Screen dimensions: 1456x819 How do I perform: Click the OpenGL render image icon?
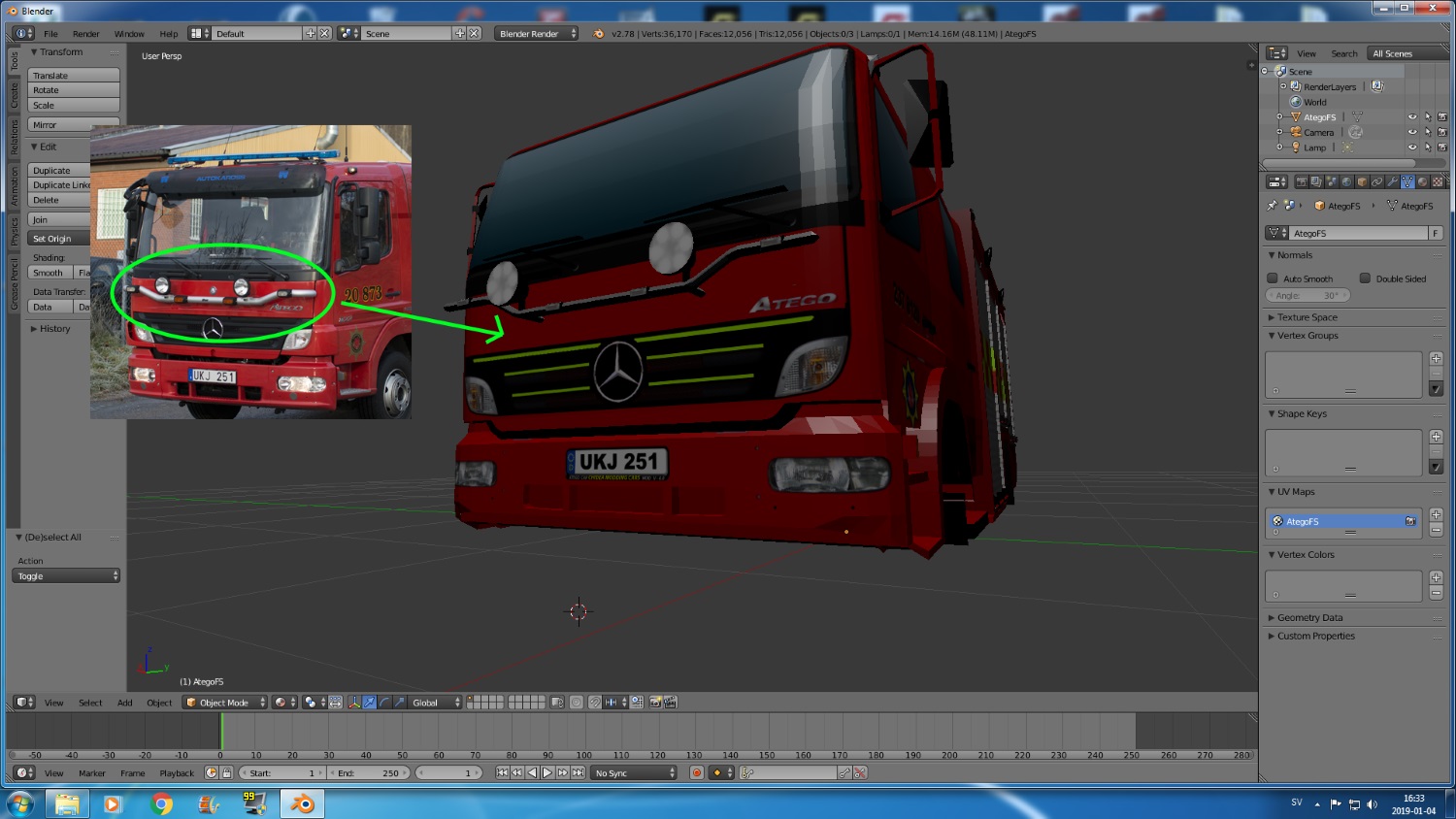pos(655,703)
